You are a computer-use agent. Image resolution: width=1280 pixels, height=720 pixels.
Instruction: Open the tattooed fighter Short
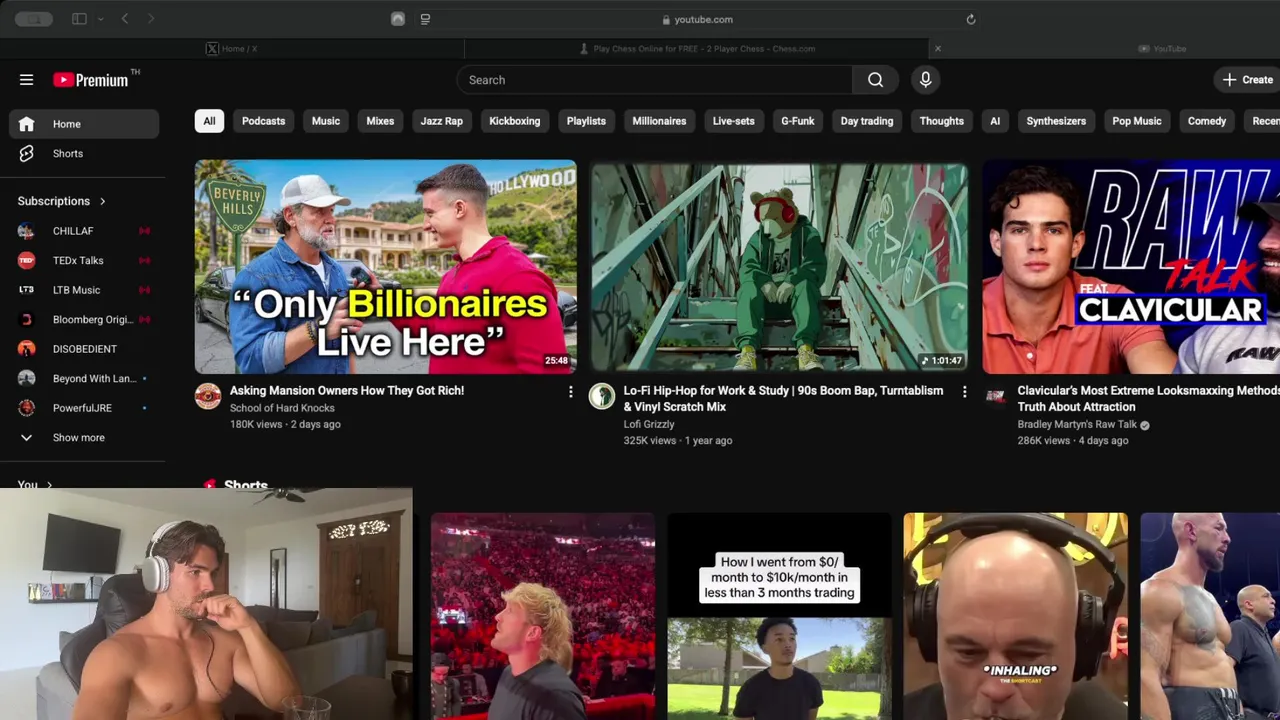(1210, 616)
